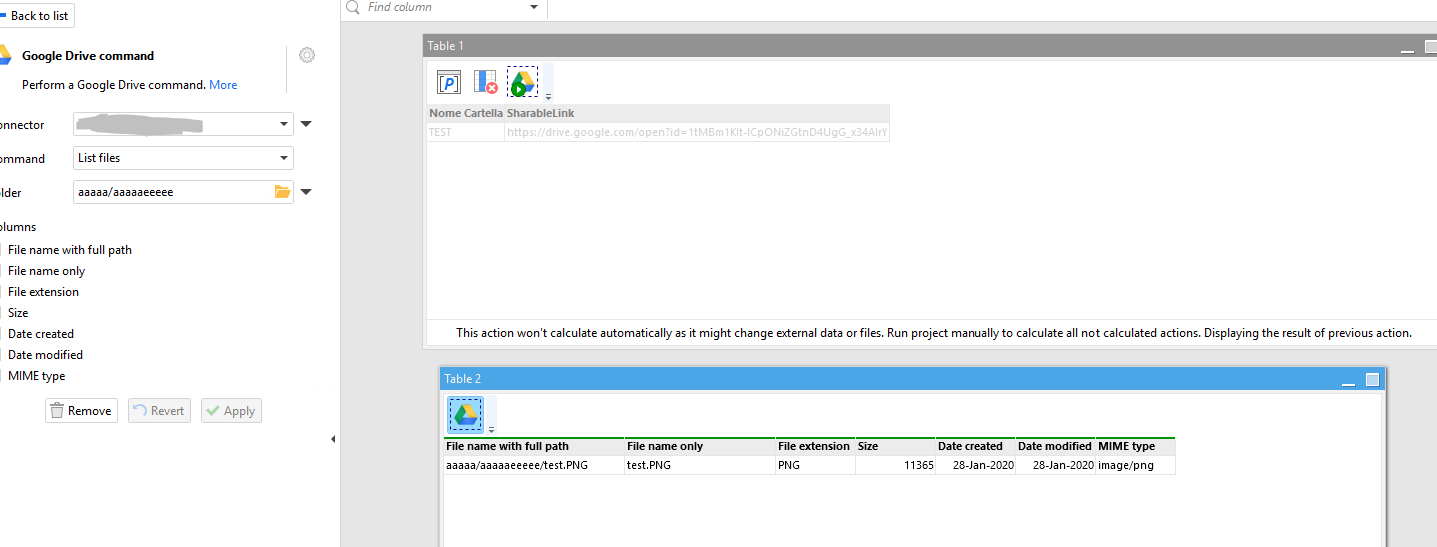Click the Back to list button

click(37, 16)
